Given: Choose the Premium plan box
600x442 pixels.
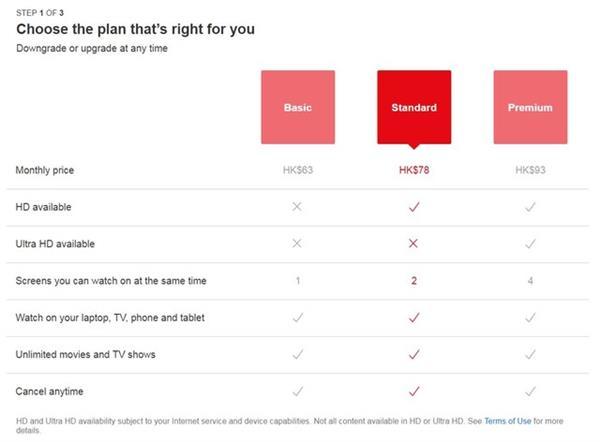Looking at the screenshot, I should click(530, 107).
